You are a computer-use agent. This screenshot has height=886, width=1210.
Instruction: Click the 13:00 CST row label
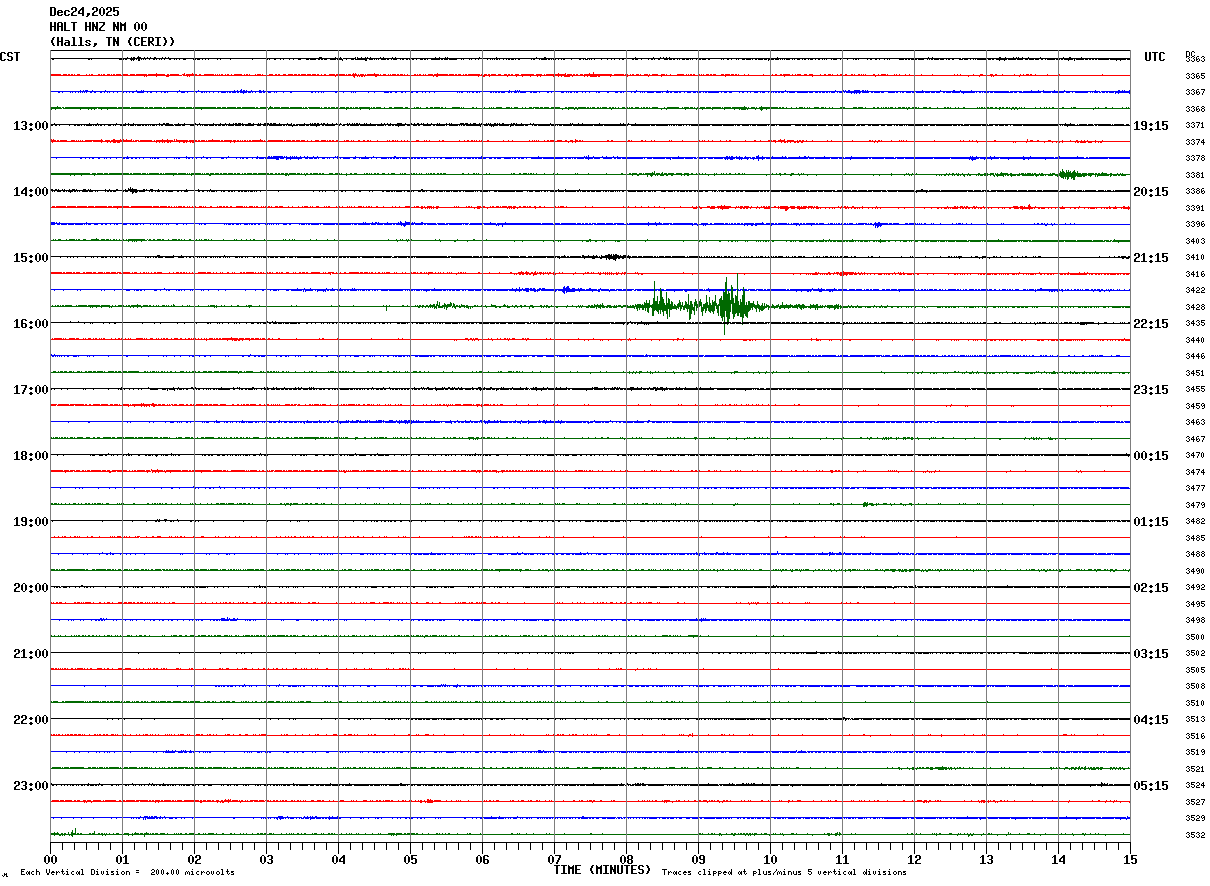tap(30, 126)
